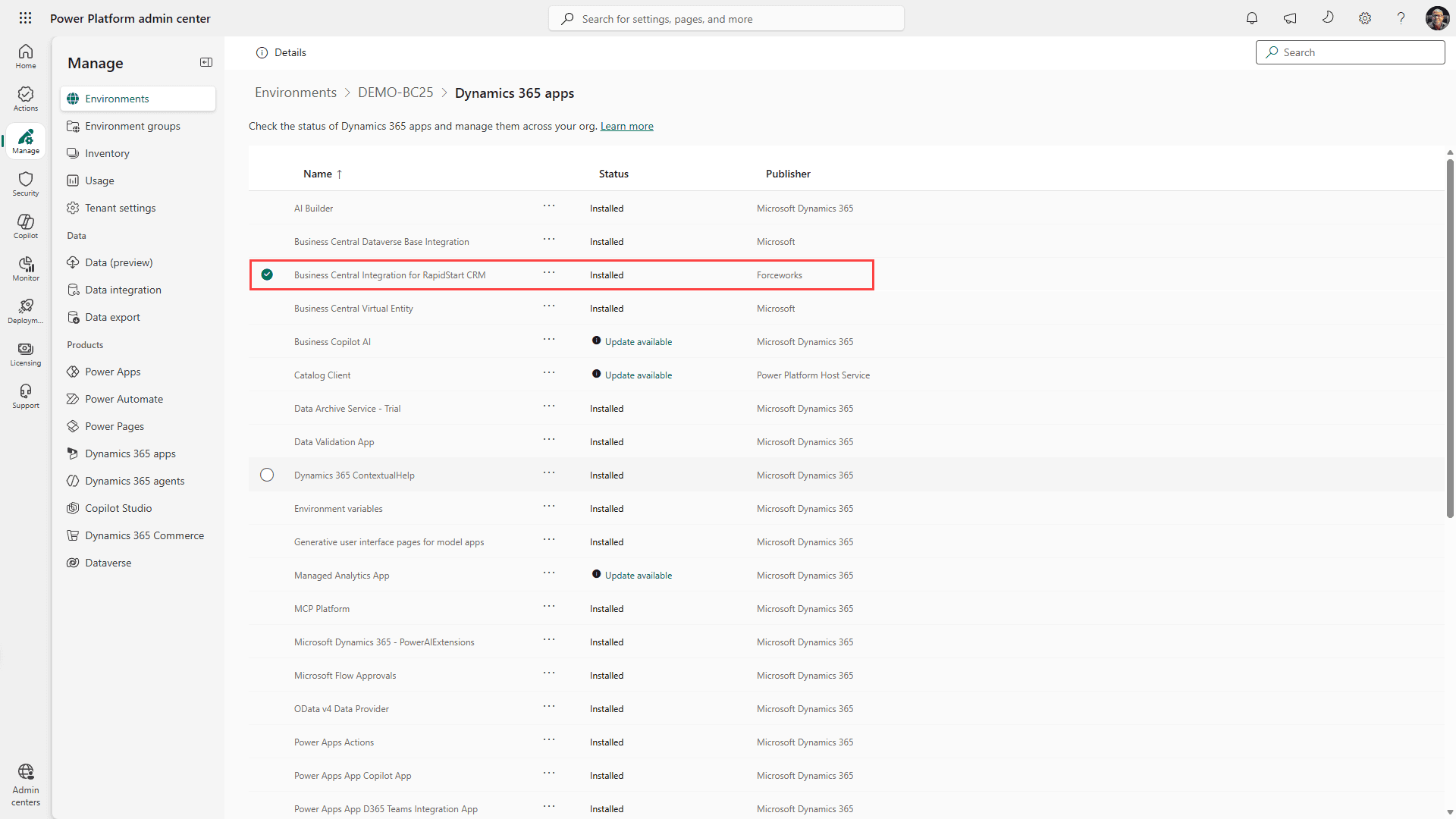The image size is (1456, 819).
Task: Open Dataverse menu item
Action: click(138, 563)
